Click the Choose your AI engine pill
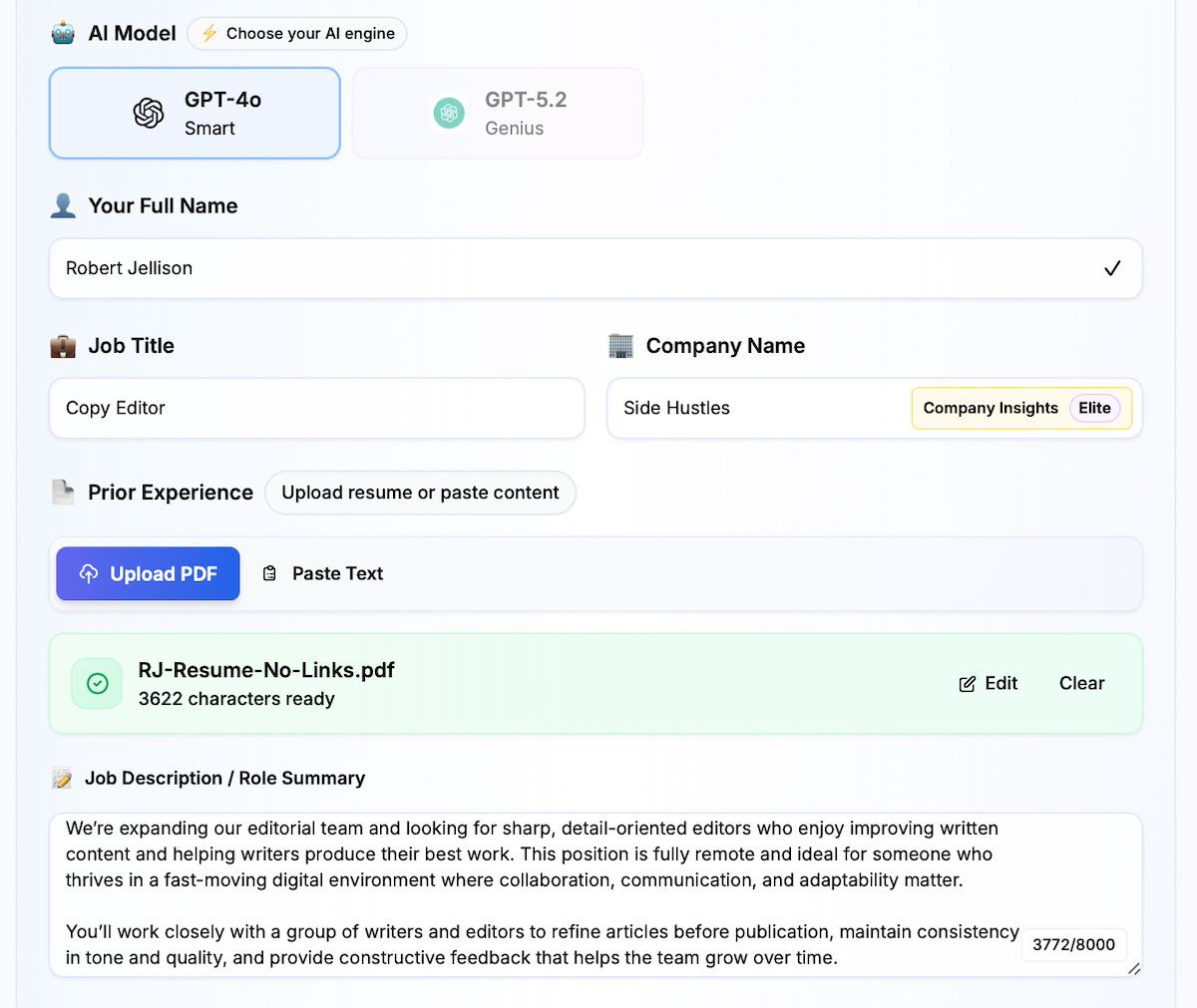The image size is (1197, 1008). click(297, 34)
